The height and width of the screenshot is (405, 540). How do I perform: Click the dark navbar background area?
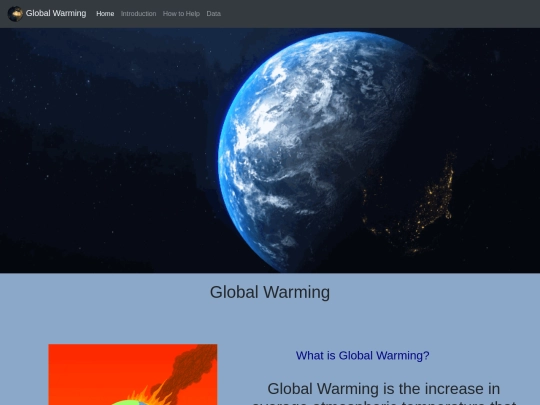click(x=379, y=14)
